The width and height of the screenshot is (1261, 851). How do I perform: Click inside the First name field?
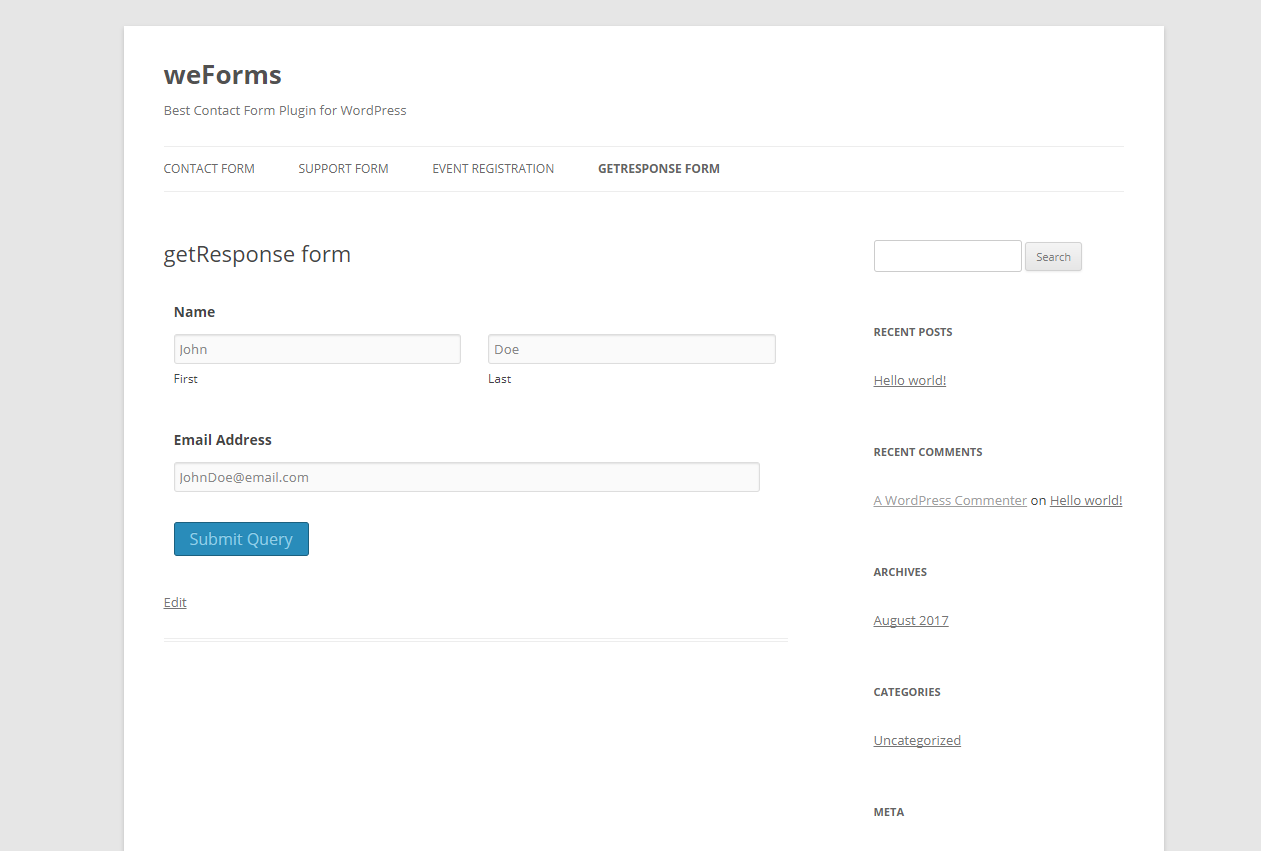point(317,348)
